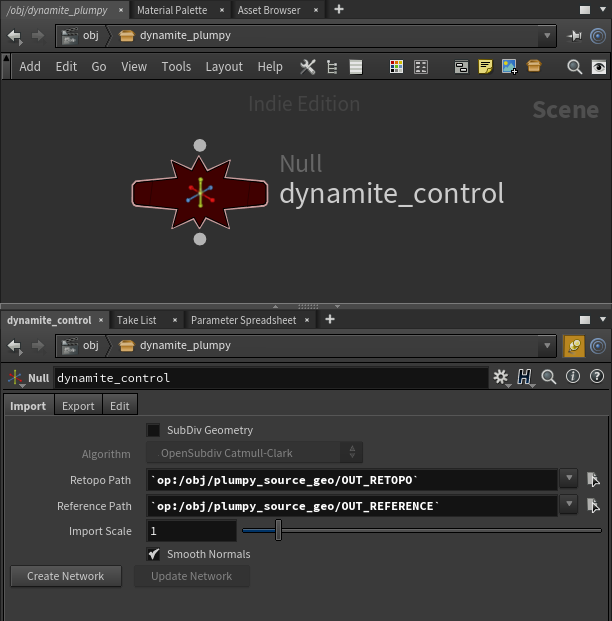
Task: Uncheck the Smooth Normals checkbox
Action: click(x=154, y=554)
